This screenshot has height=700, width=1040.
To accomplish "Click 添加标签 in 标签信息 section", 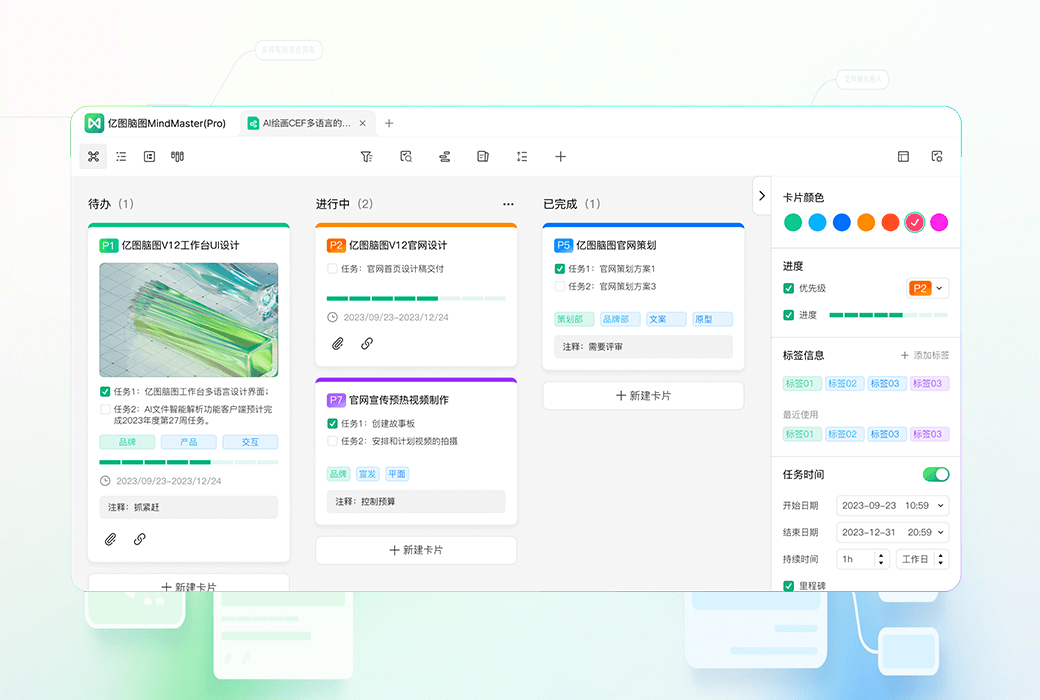I will (x=924, y=355).
